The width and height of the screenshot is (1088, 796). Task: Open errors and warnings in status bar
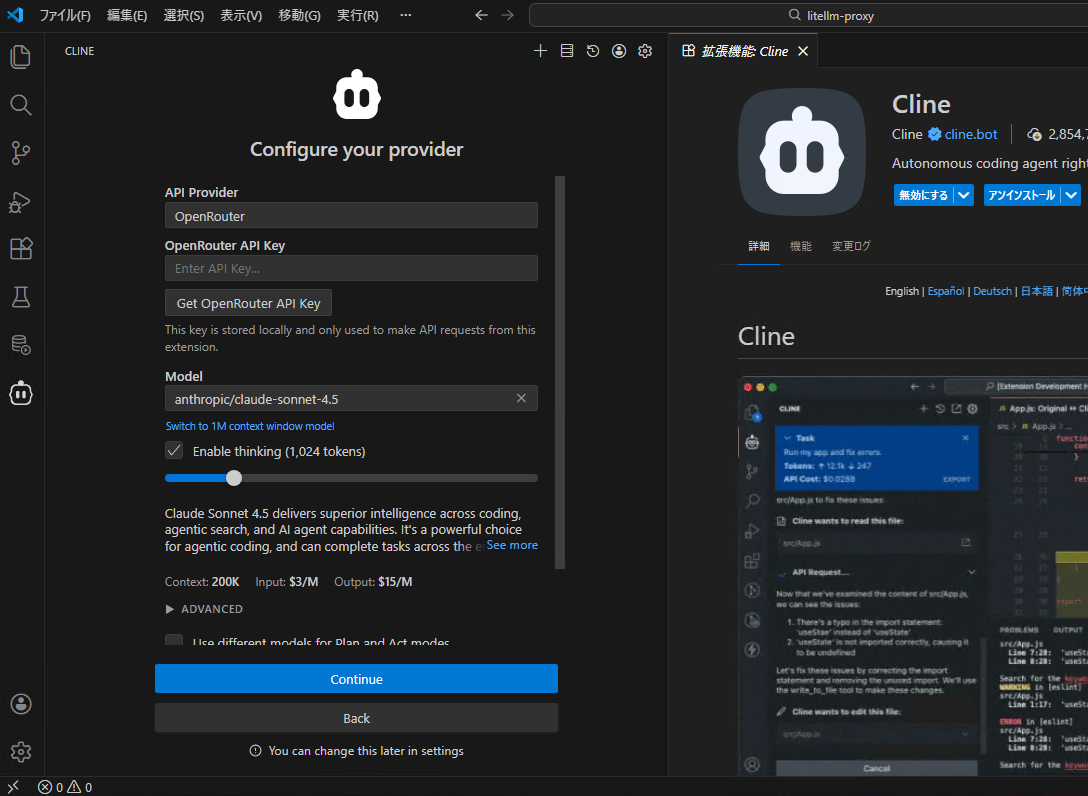pos(65,787)
